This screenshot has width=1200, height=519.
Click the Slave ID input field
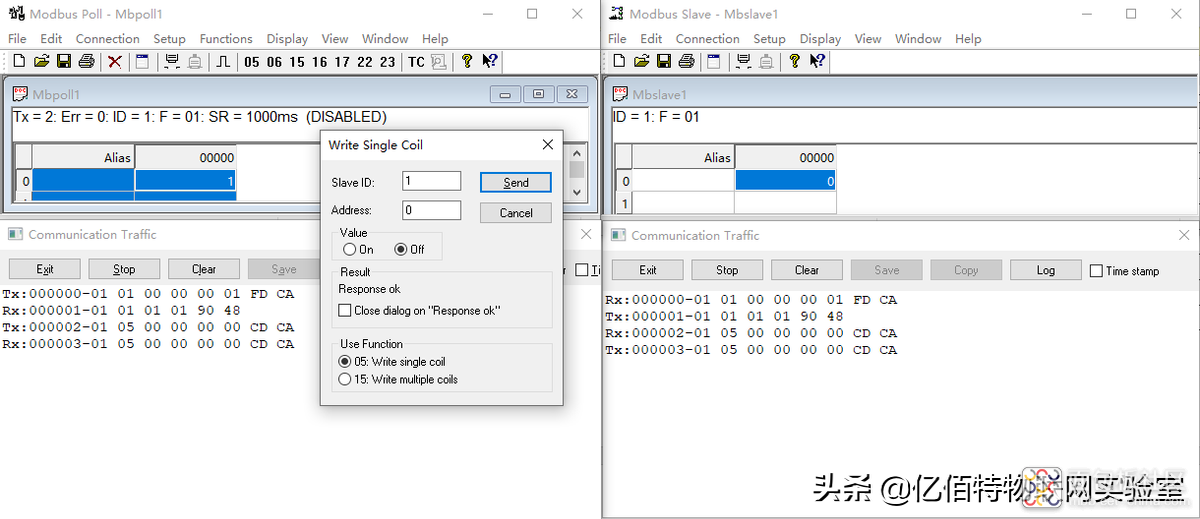tap(432, 181)
